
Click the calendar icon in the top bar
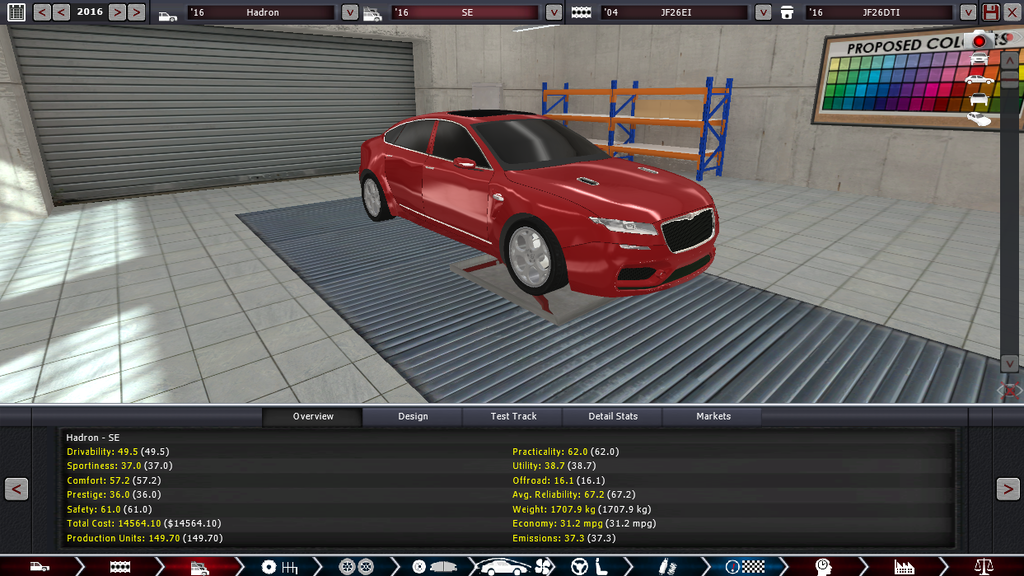click(15, 12)
